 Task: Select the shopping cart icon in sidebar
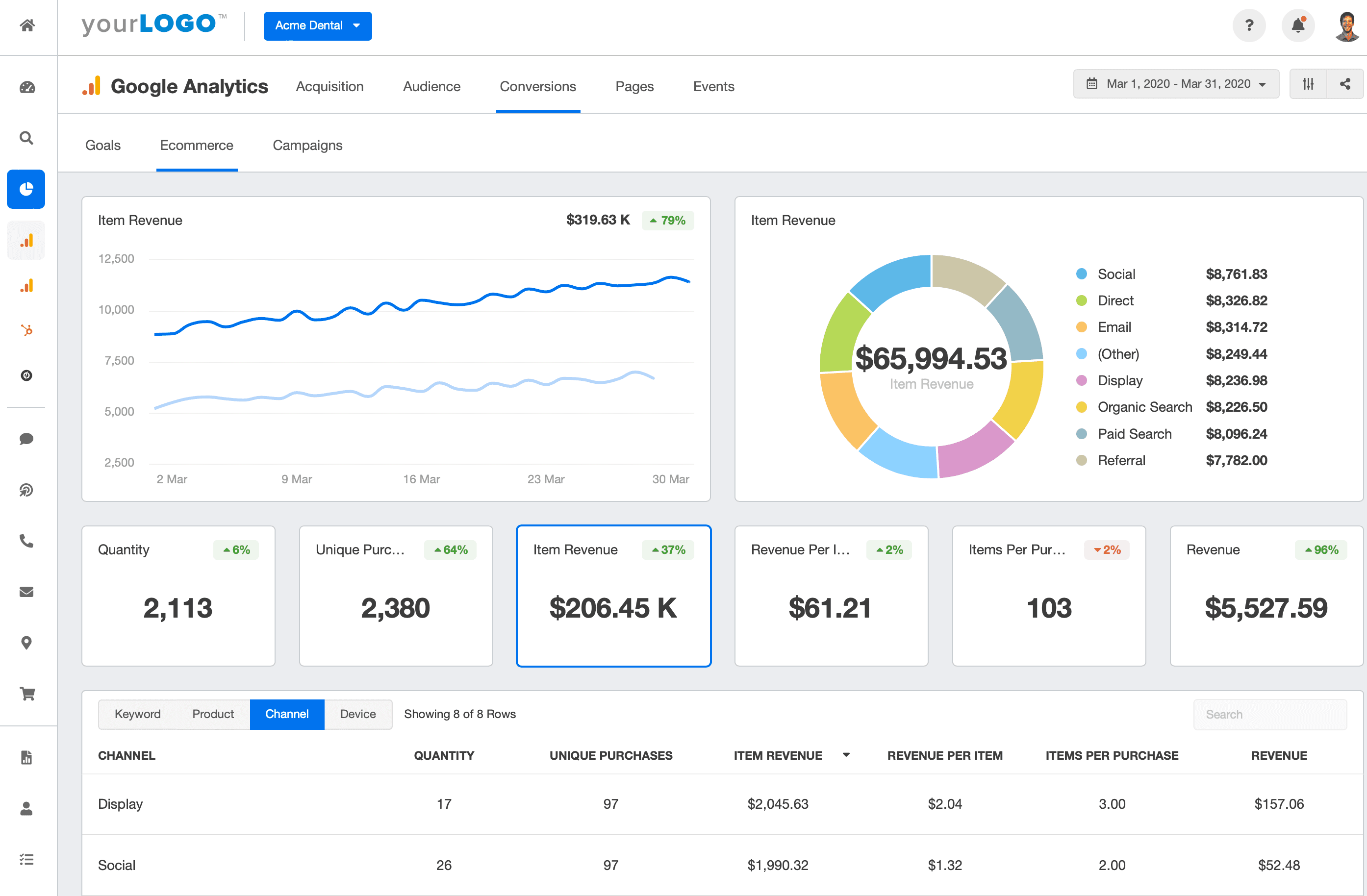(x=26, y=694)
